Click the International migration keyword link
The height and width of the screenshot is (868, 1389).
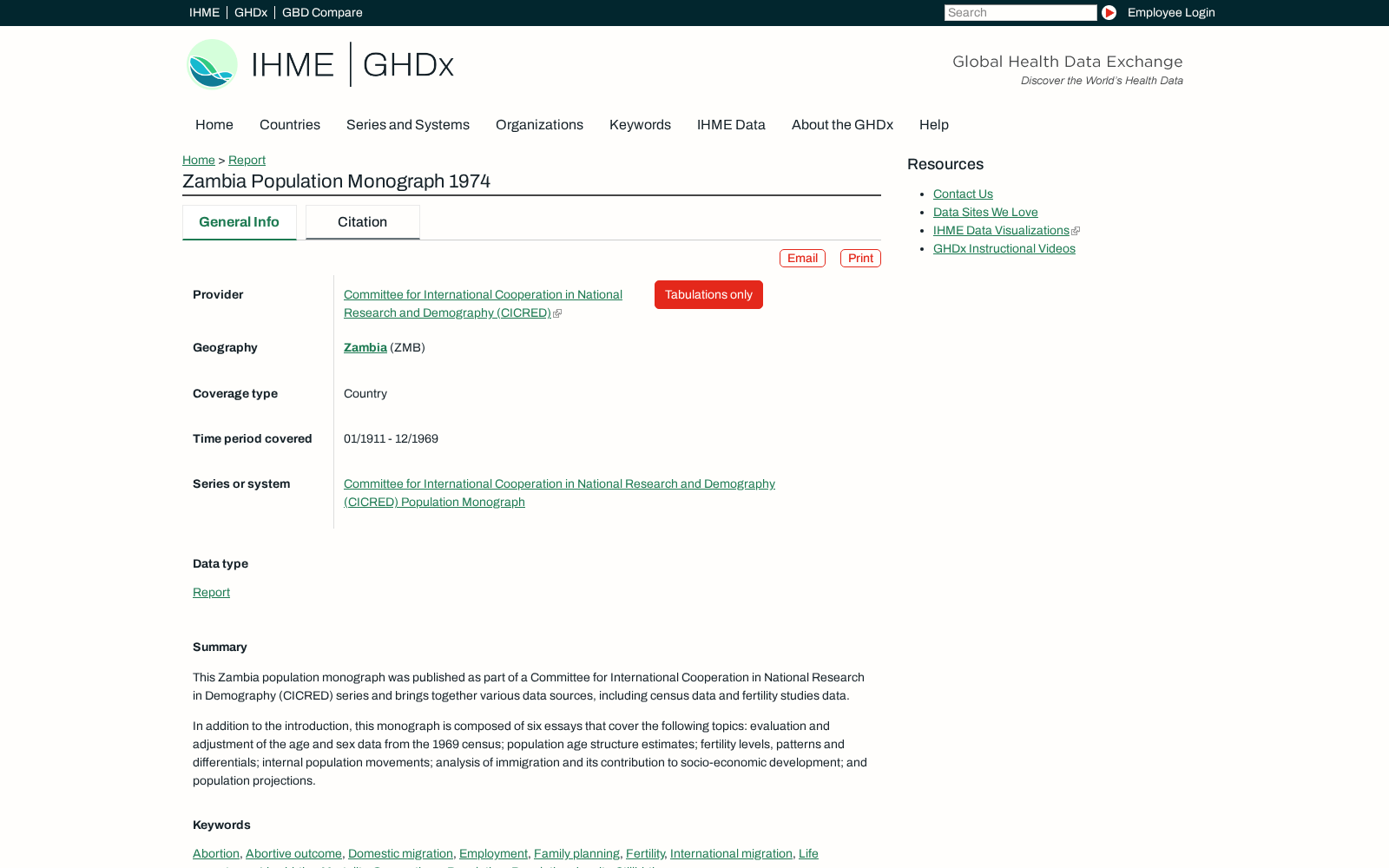[731, 853]
